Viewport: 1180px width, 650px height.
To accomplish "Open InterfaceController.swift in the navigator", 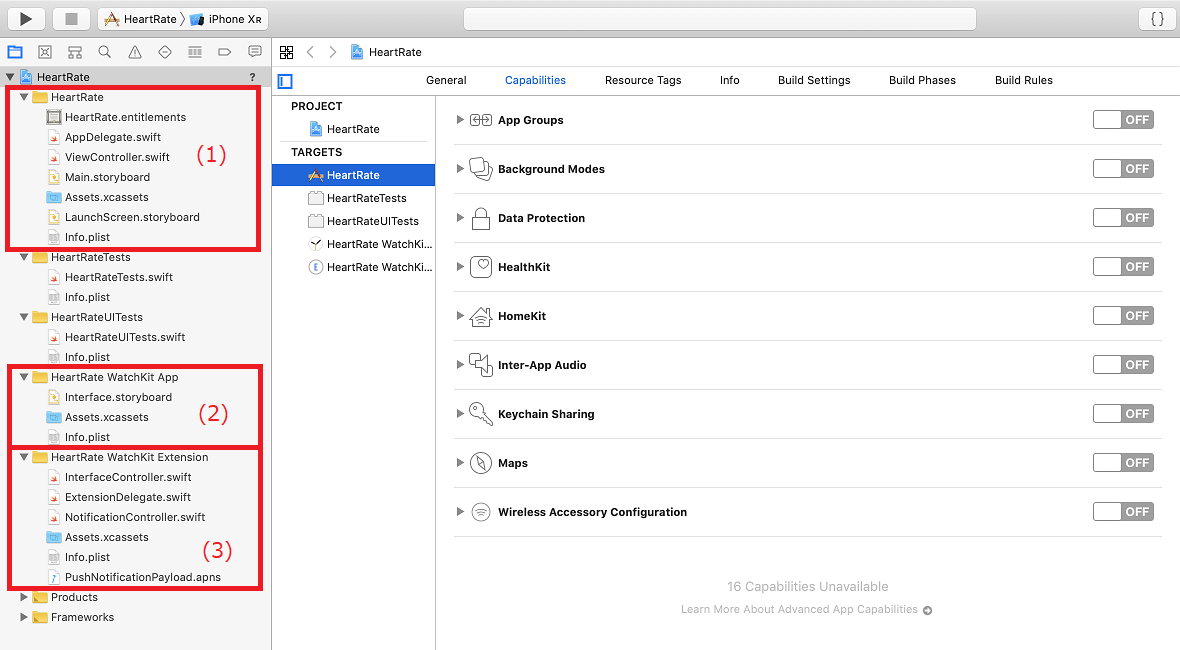I will coord(128,477).
